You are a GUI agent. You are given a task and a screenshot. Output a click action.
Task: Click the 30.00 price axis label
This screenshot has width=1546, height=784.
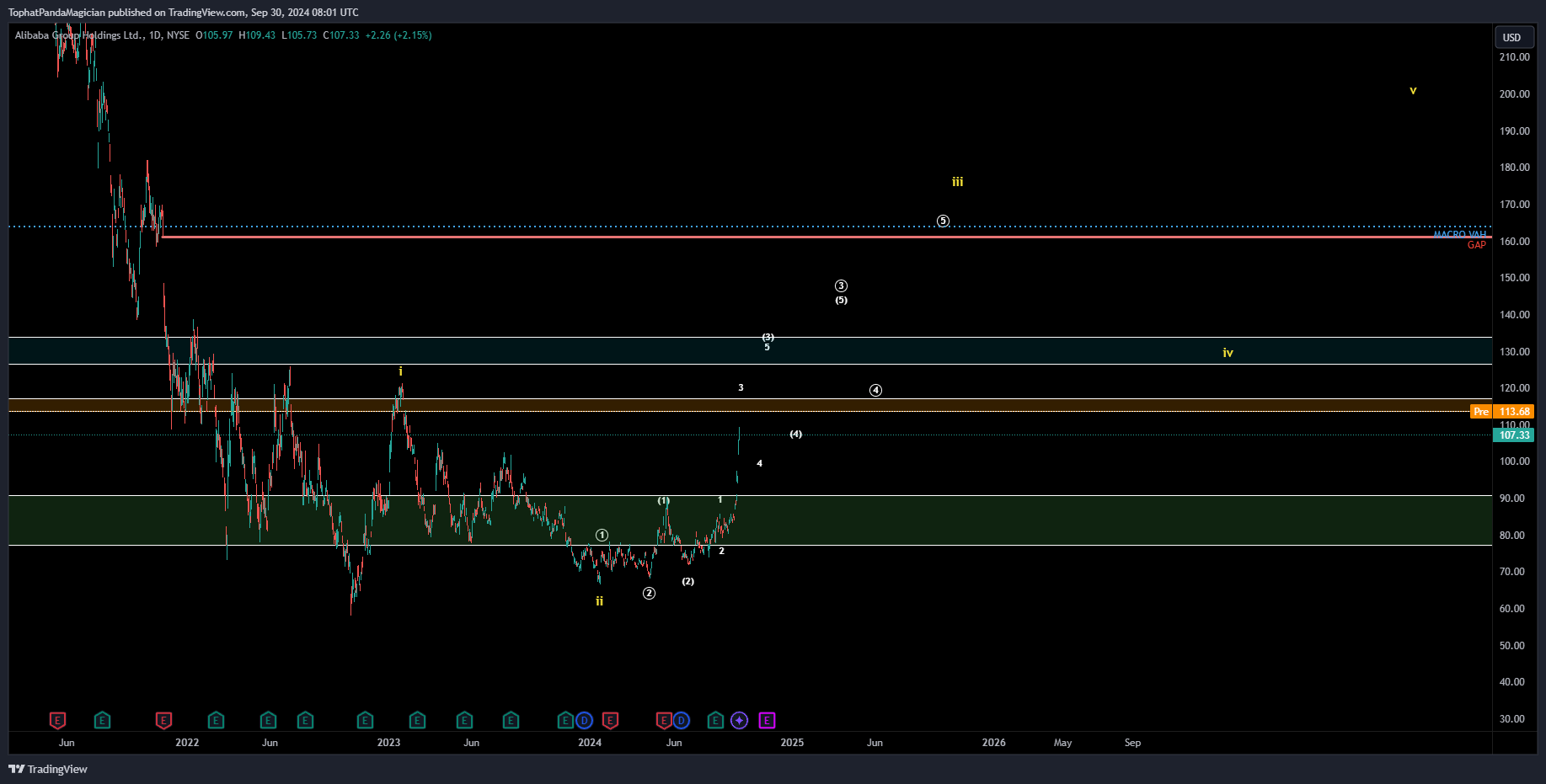(x=1511, y=719)
